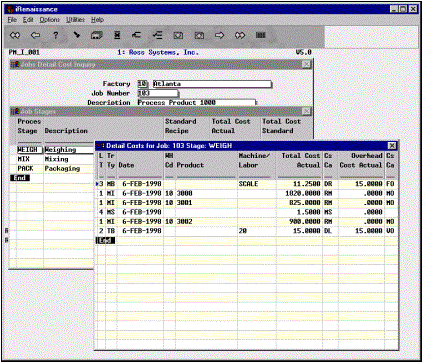
Task: Close the Job Stages window
Action: [x=306, y=111]
